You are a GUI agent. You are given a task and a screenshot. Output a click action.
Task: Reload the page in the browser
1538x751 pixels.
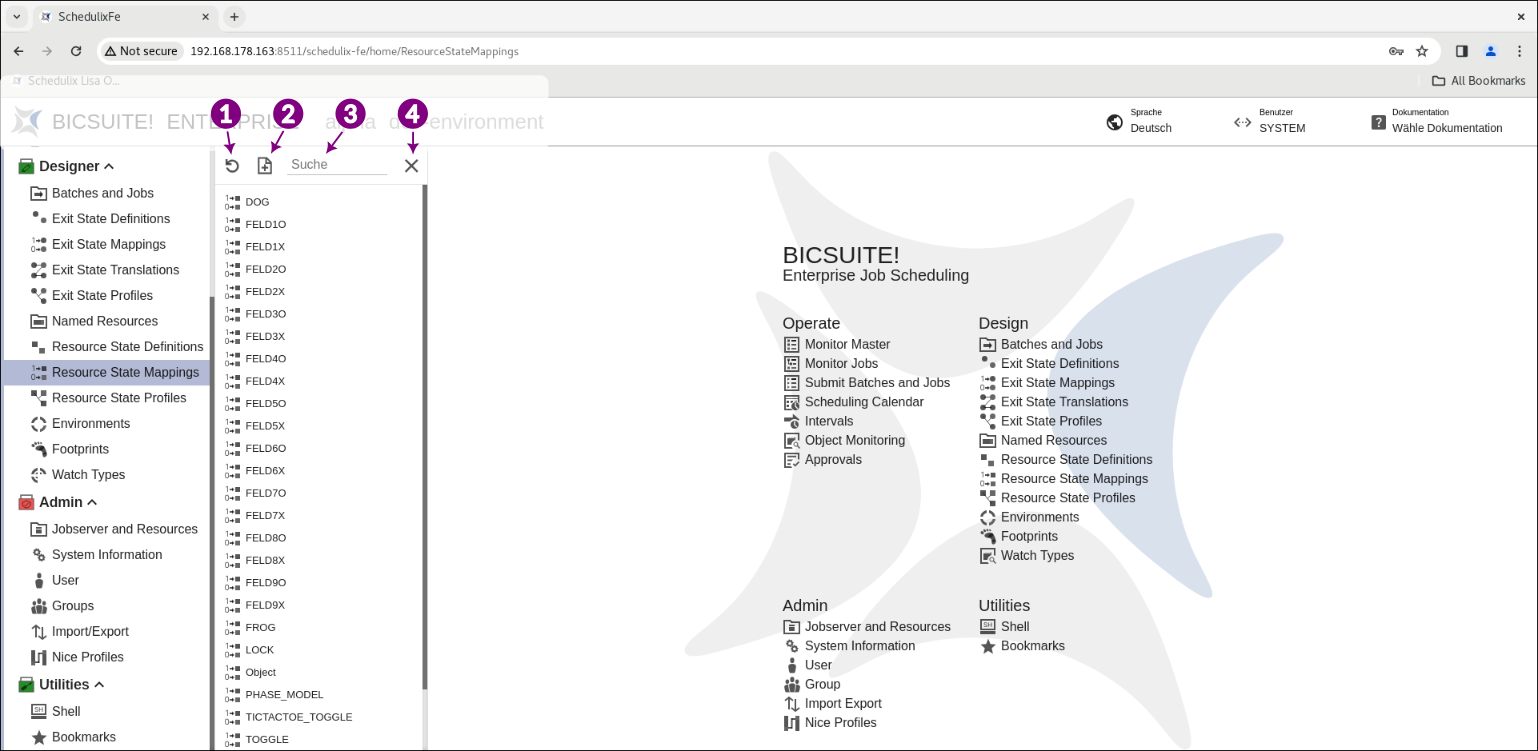[76, 51]
